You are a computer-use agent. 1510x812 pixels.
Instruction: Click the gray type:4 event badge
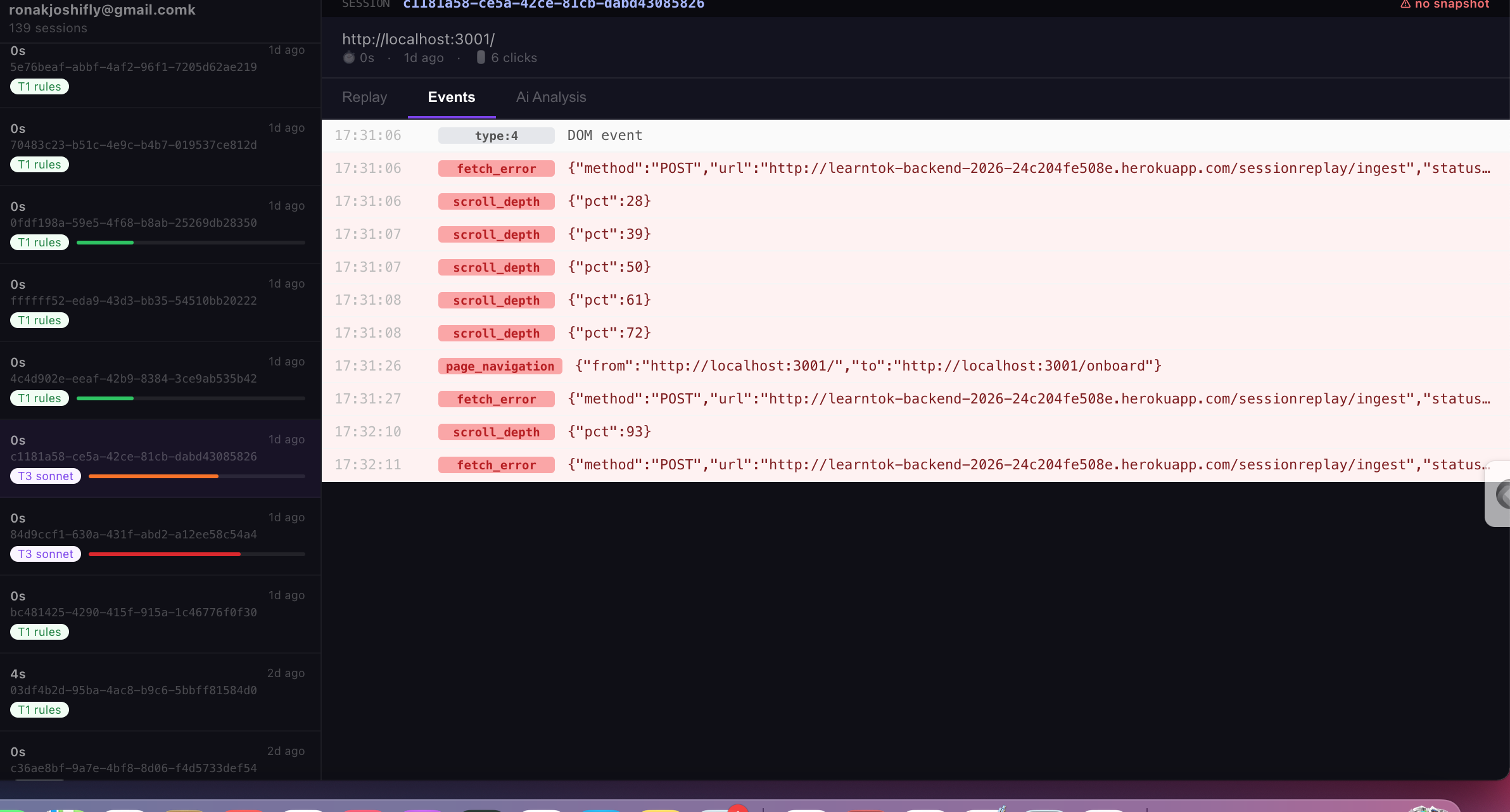496,136
